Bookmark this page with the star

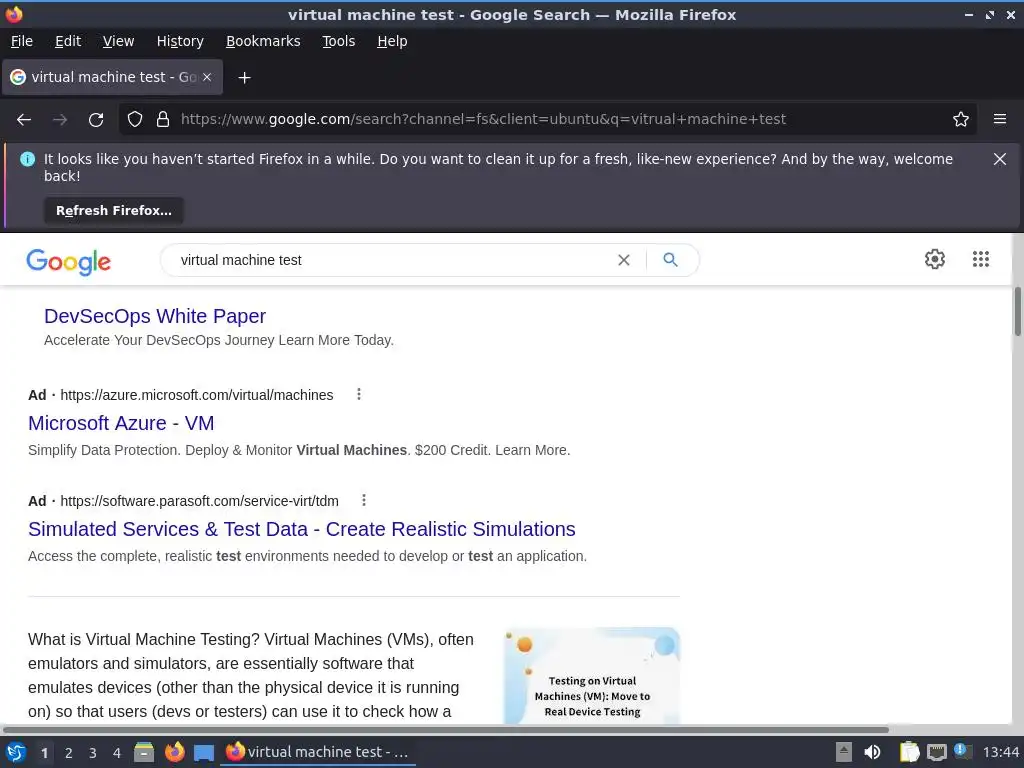tap(961, 120)
